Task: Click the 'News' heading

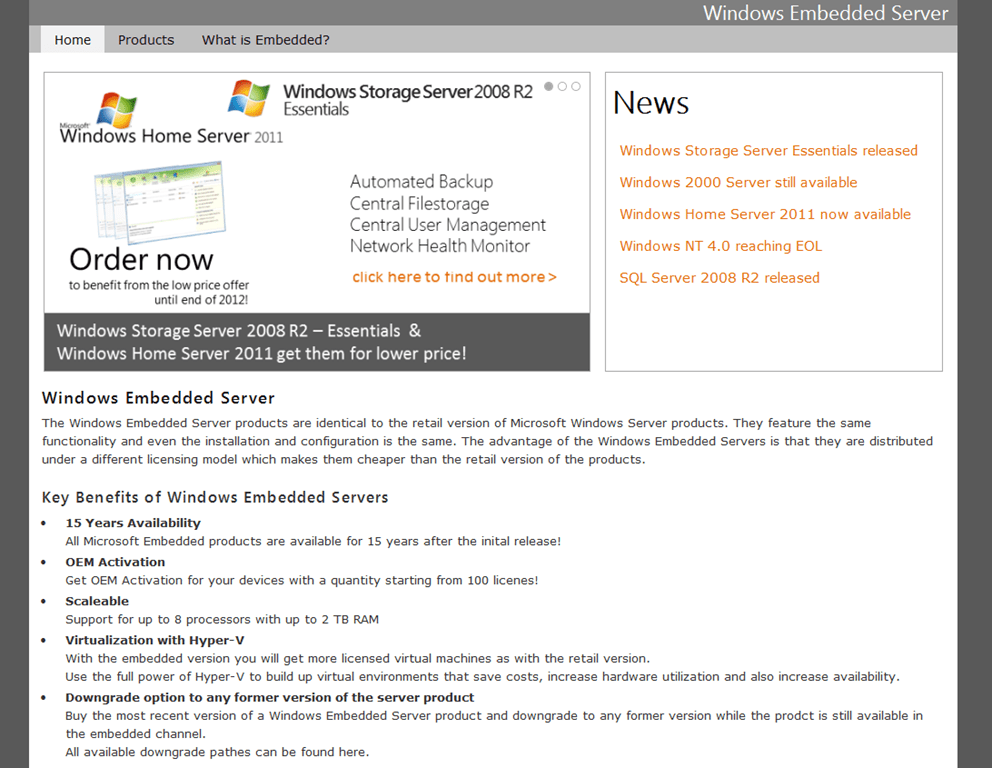Action: pos(651,102)
